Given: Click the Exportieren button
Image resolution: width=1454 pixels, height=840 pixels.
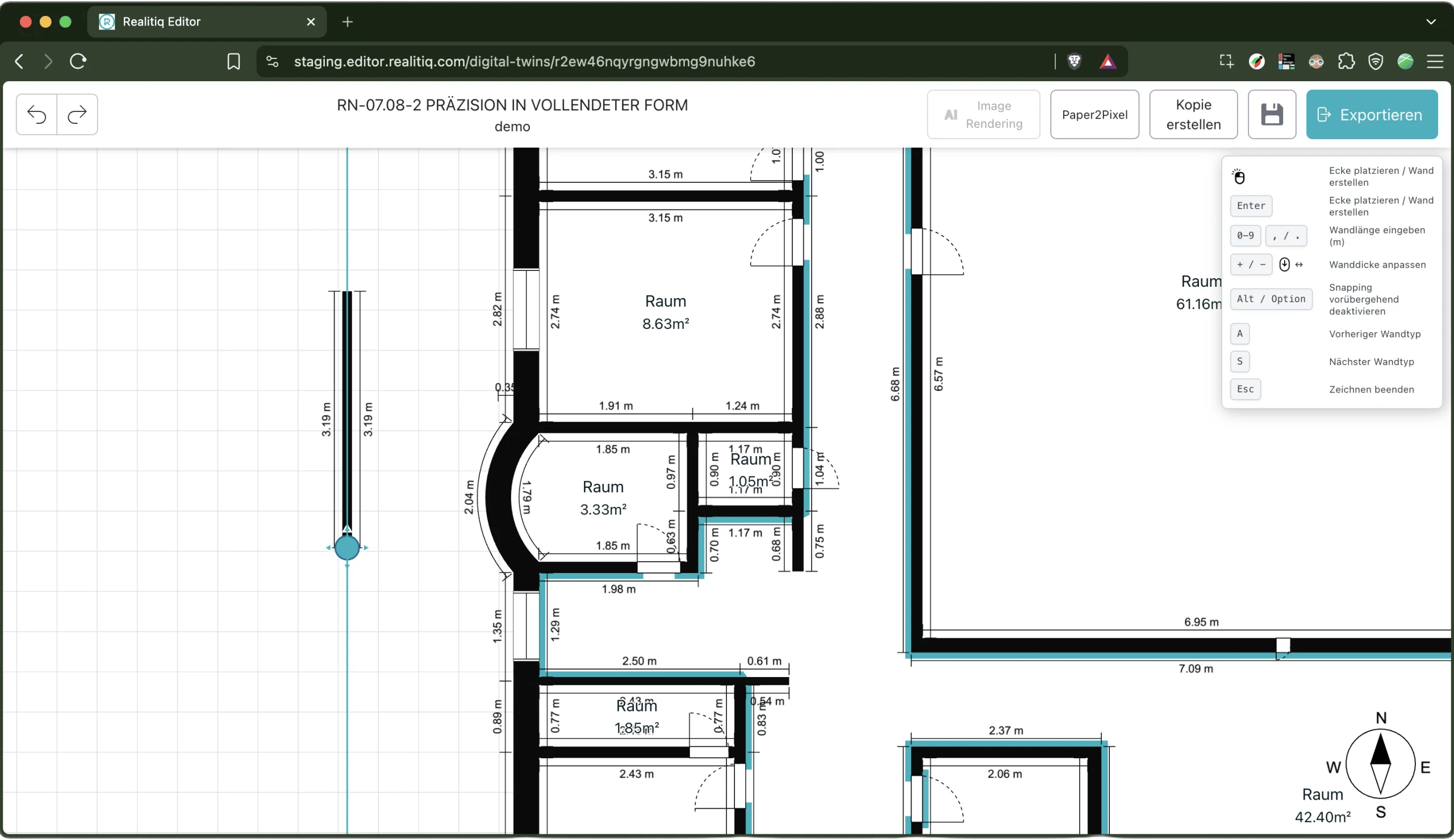Looking at the screenshot, I should 1372,114.
